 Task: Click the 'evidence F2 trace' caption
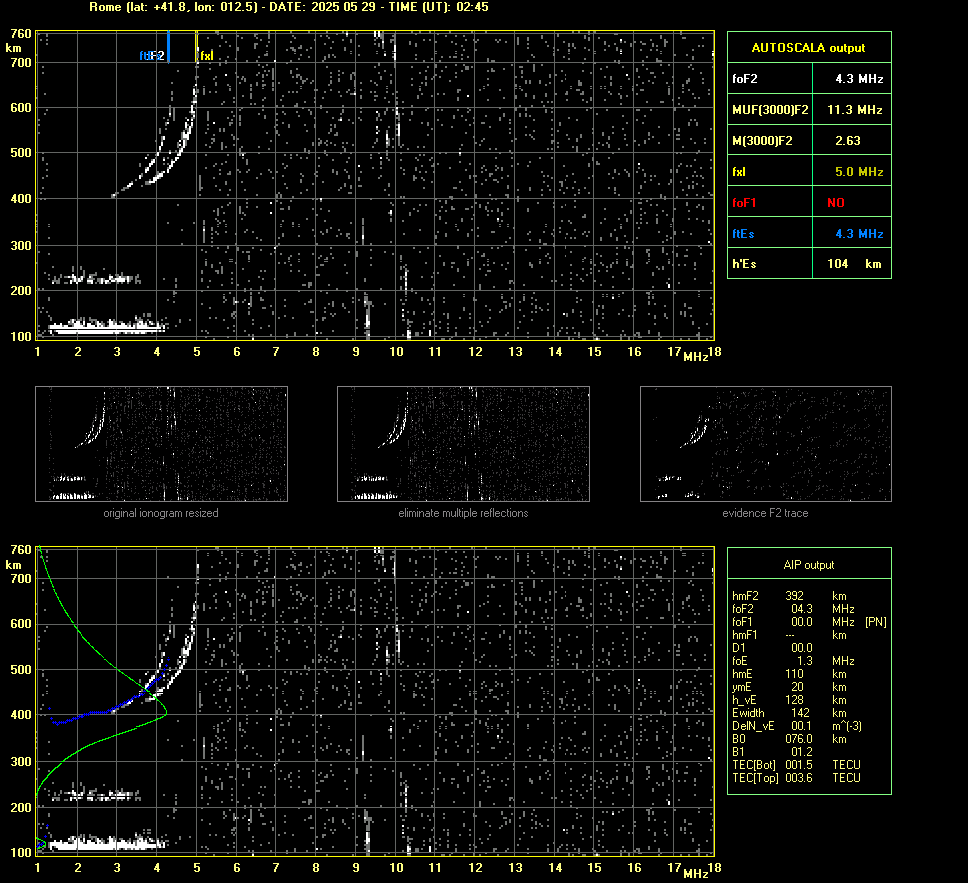click(765, 513)
